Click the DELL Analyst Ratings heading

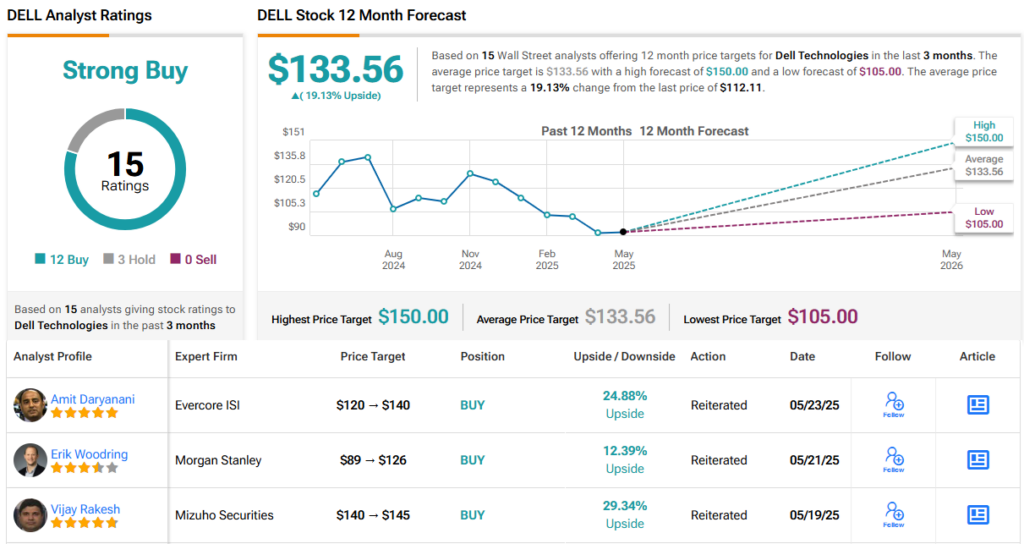[x=79, y=15]
